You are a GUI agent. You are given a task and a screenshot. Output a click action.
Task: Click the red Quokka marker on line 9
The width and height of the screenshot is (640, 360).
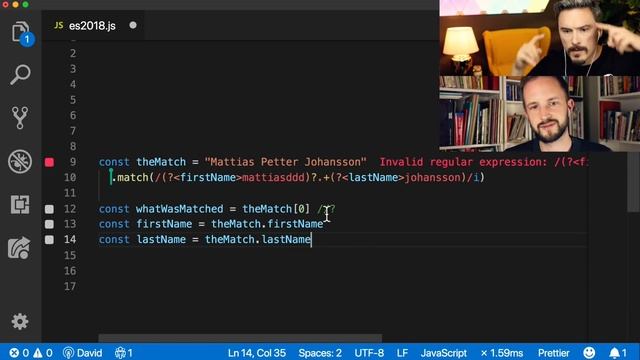tap(49, 162)
